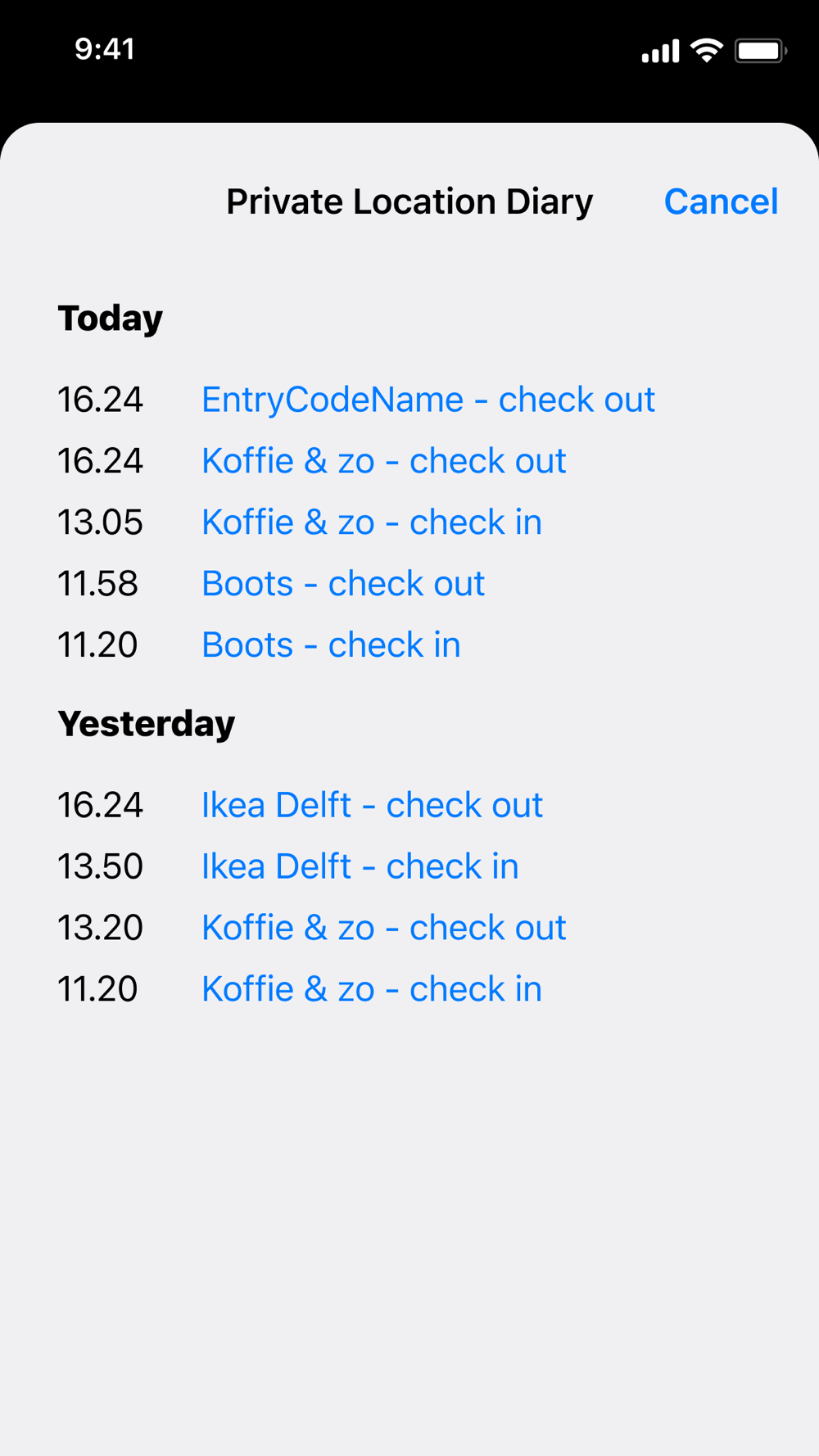819x1456 pixels.
Task: Tap the battery indicator icon
Action: [761, 51]
